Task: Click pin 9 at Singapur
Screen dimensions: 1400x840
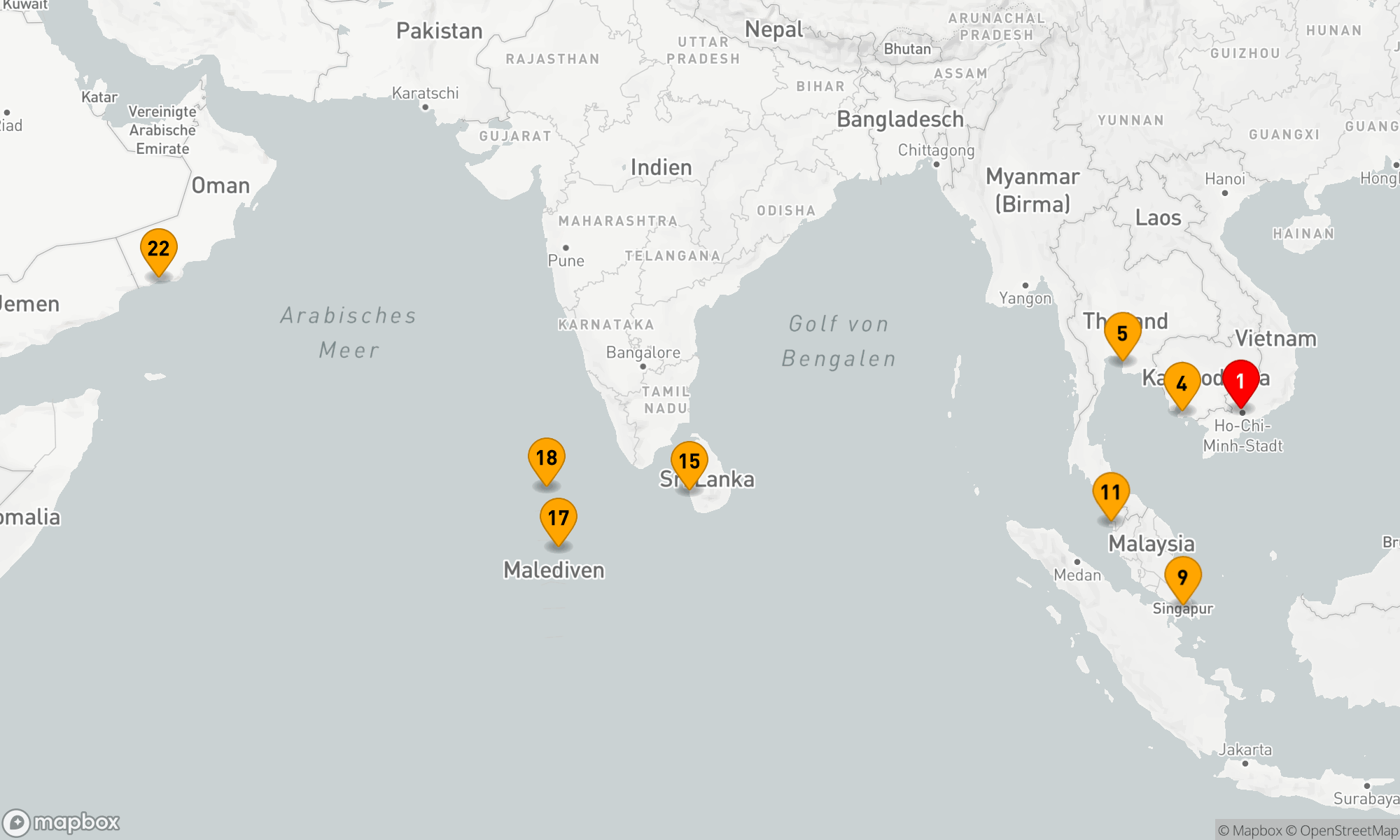Action: 1182,577
